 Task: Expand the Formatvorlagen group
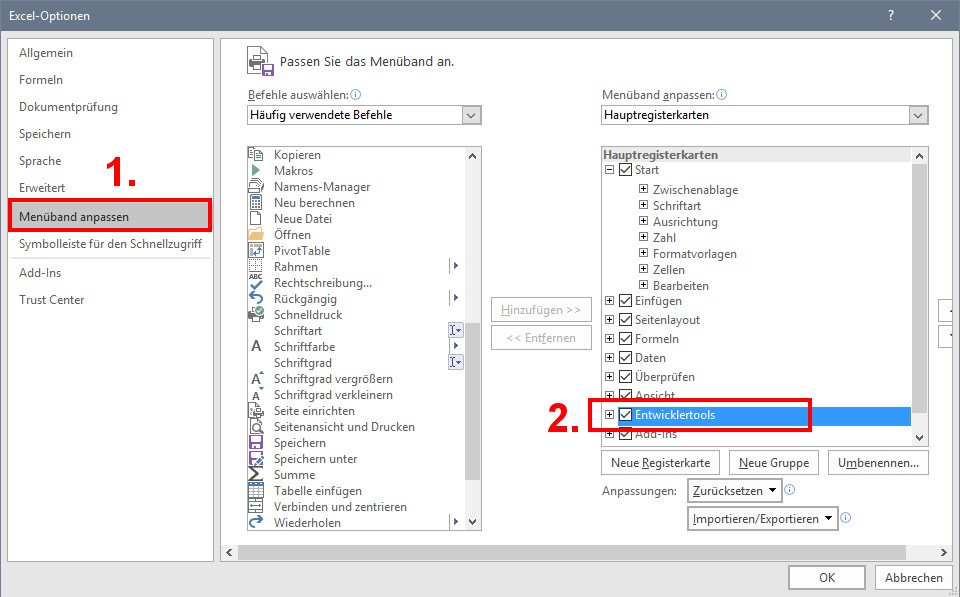[x=643, y=252]
